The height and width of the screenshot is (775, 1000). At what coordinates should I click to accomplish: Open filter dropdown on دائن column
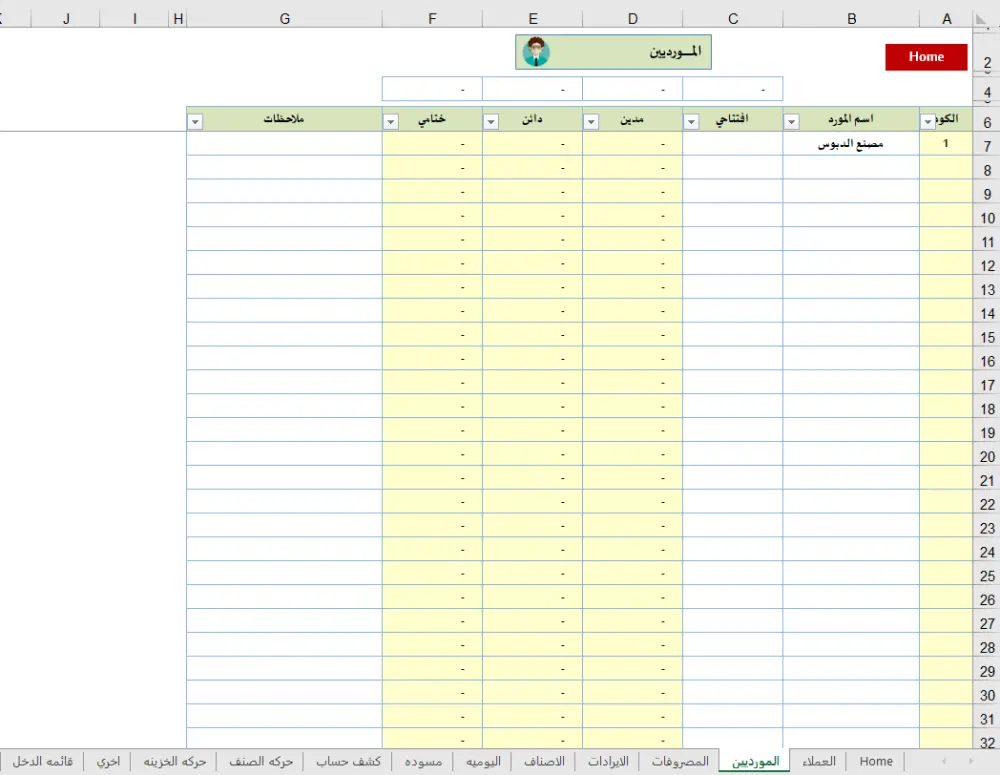click(x=490, y=119)
